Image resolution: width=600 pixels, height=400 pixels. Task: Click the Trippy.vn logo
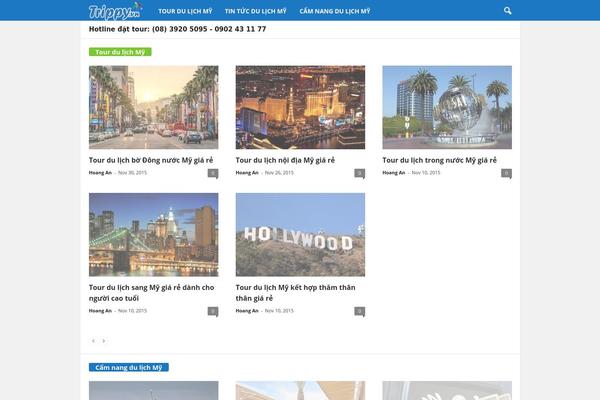point(115,11)
